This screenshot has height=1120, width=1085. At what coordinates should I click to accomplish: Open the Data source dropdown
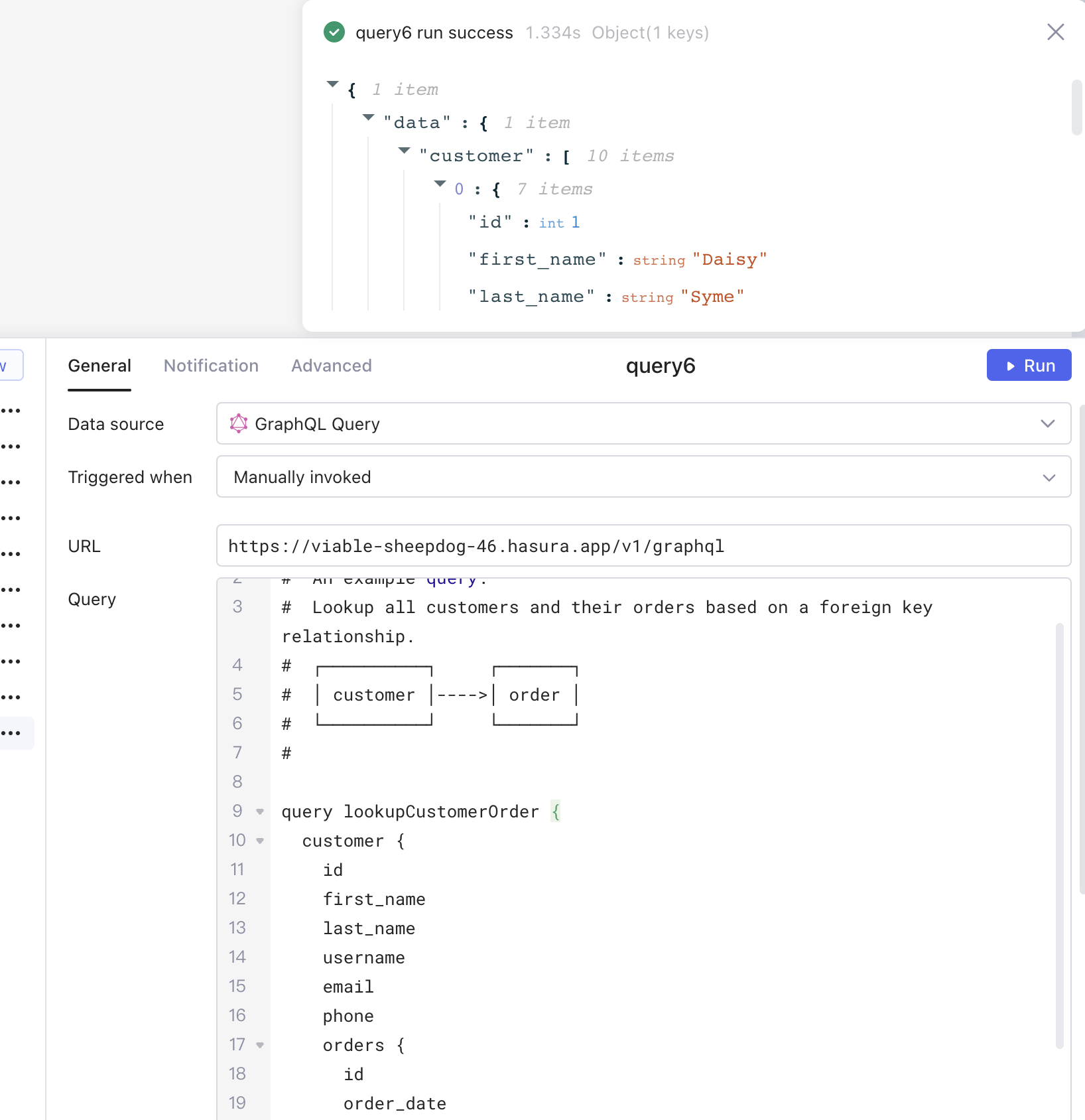[x=1048, y=423]
